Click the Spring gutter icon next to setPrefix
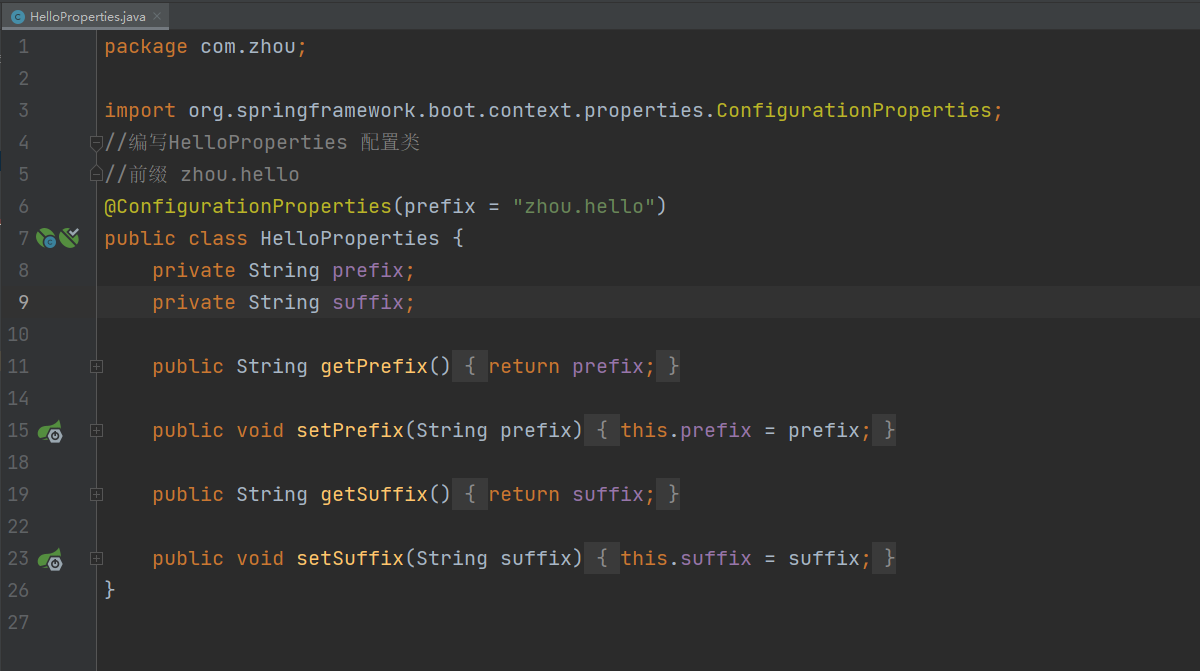 [51, 431]
